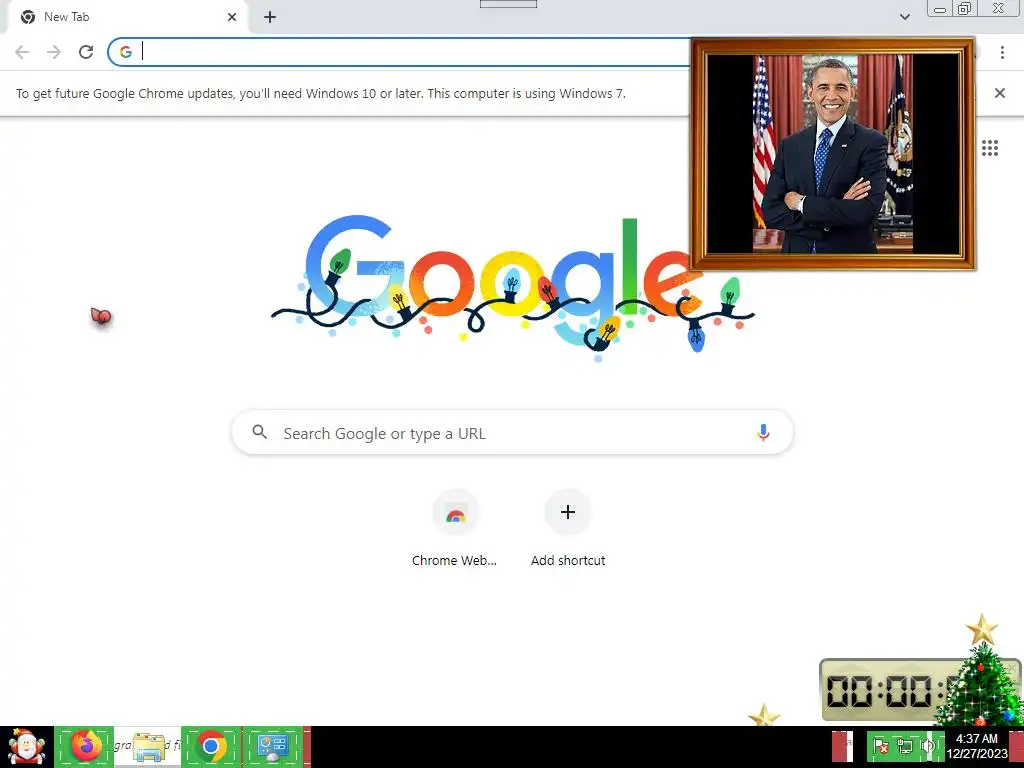Open Chrome's three-dot menu
Screen dimensions: 1024x768
click(x=1002, y=52)
